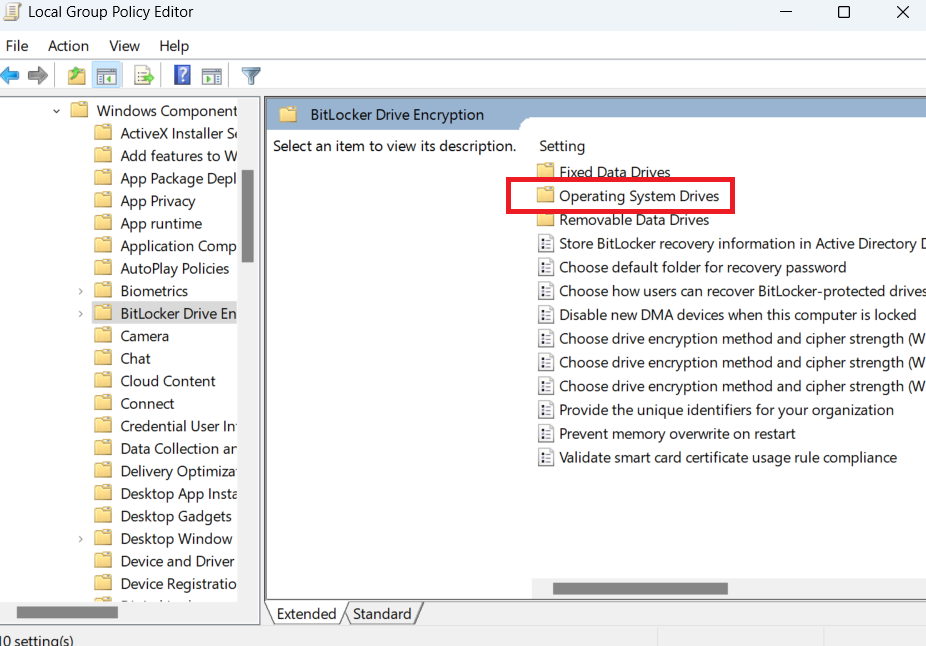Click policy icon beside Validate smart card certificate
The image size is (926, 646).
tap(546, 457)
